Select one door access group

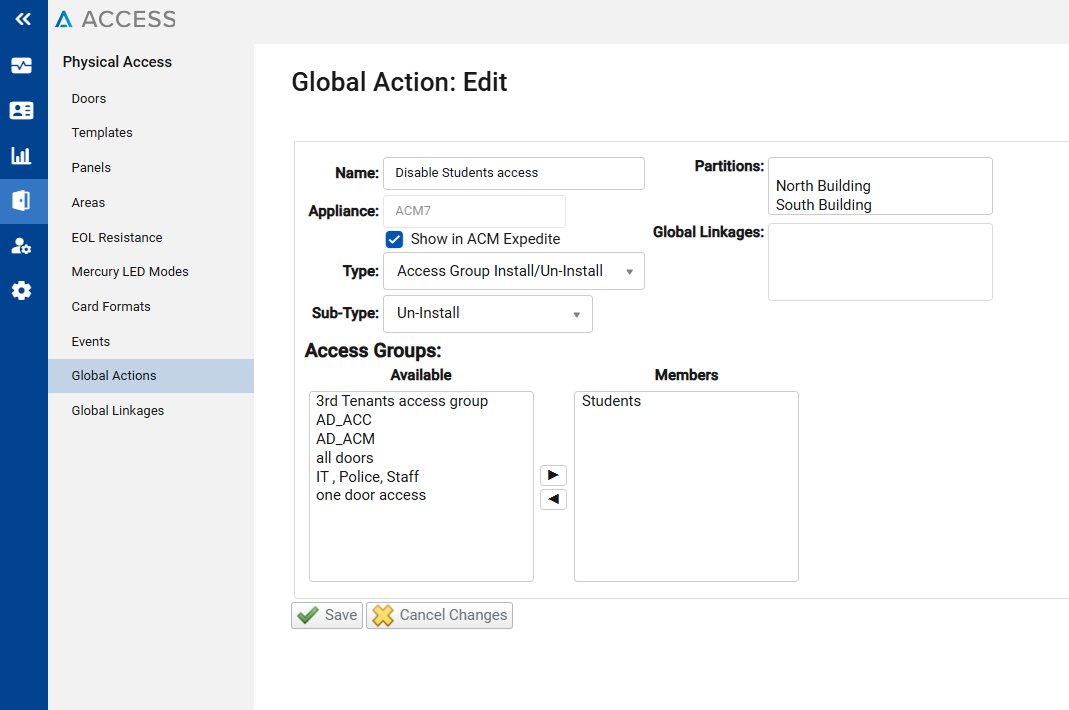(371, 495)
